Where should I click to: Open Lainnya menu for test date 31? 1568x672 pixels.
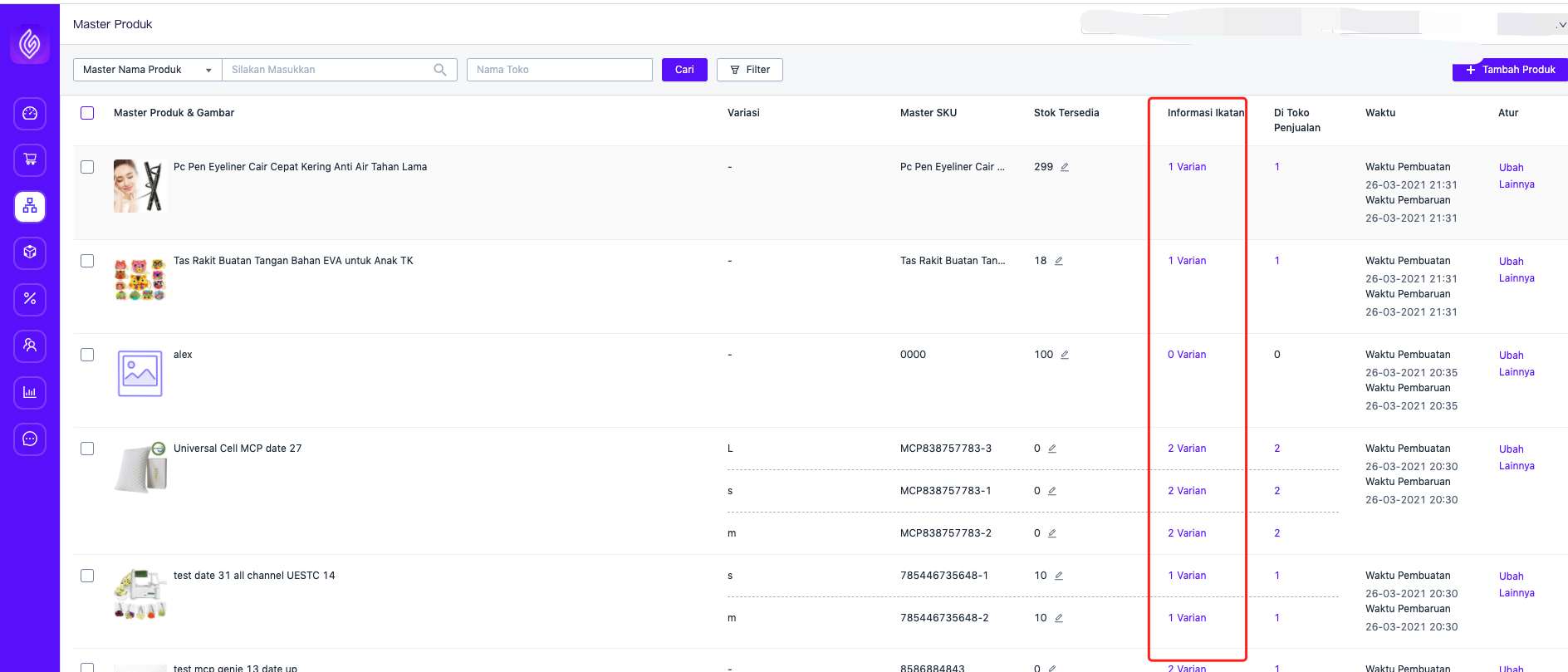tap(1517, 593)
